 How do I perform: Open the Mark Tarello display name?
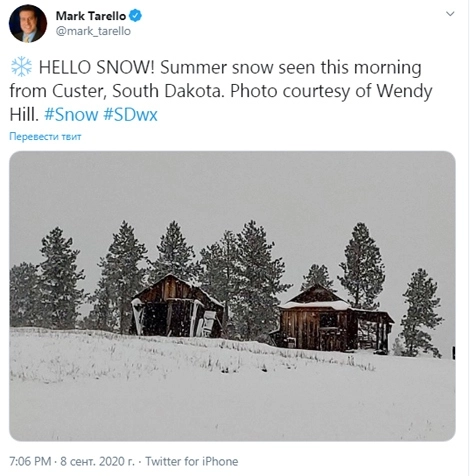(x=91, y=16)
